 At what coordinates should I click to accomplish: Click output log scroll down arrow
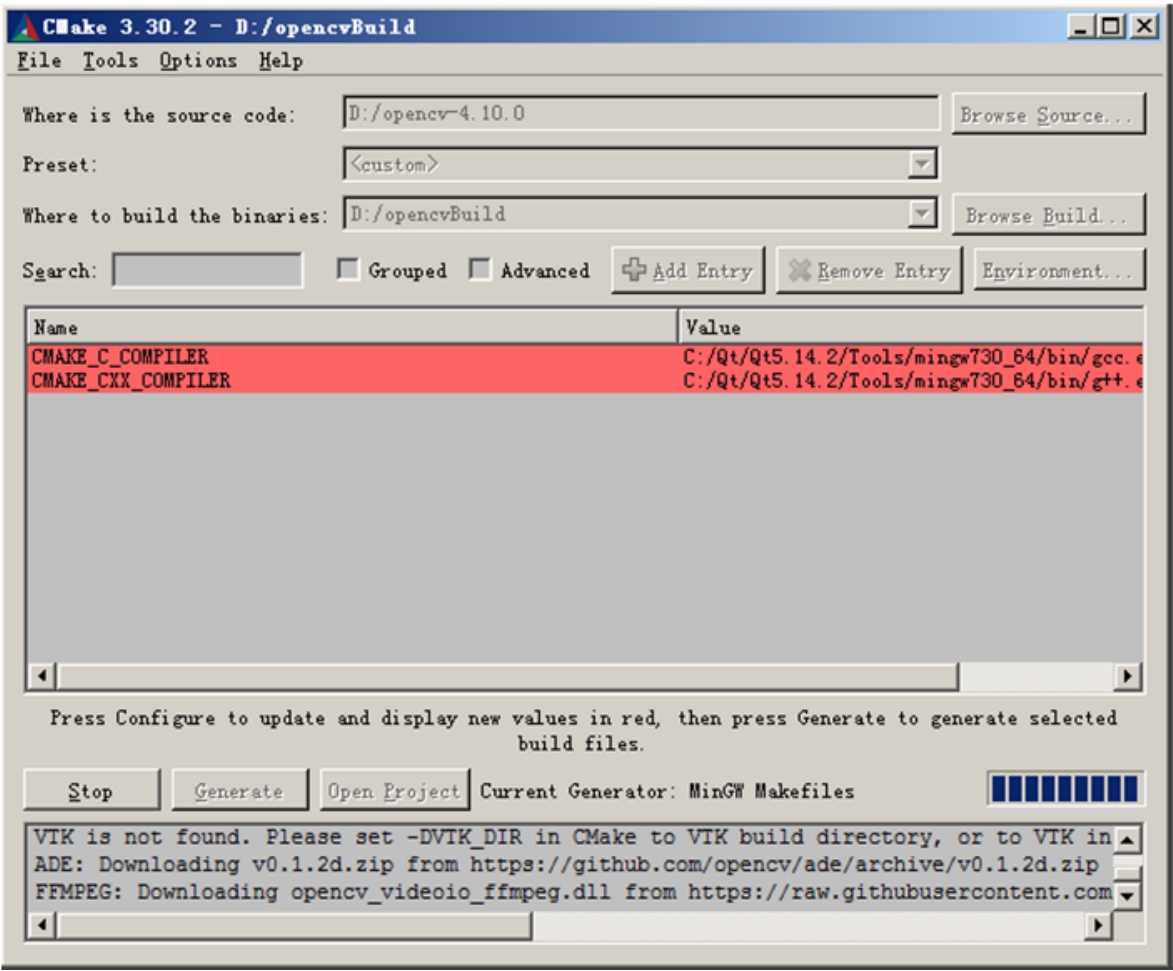coord(1127,894)
